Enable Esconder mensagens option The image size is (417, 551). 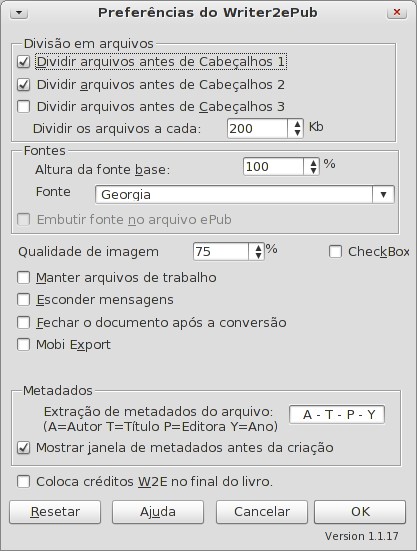pyautogui.click(x=24, y=300)
